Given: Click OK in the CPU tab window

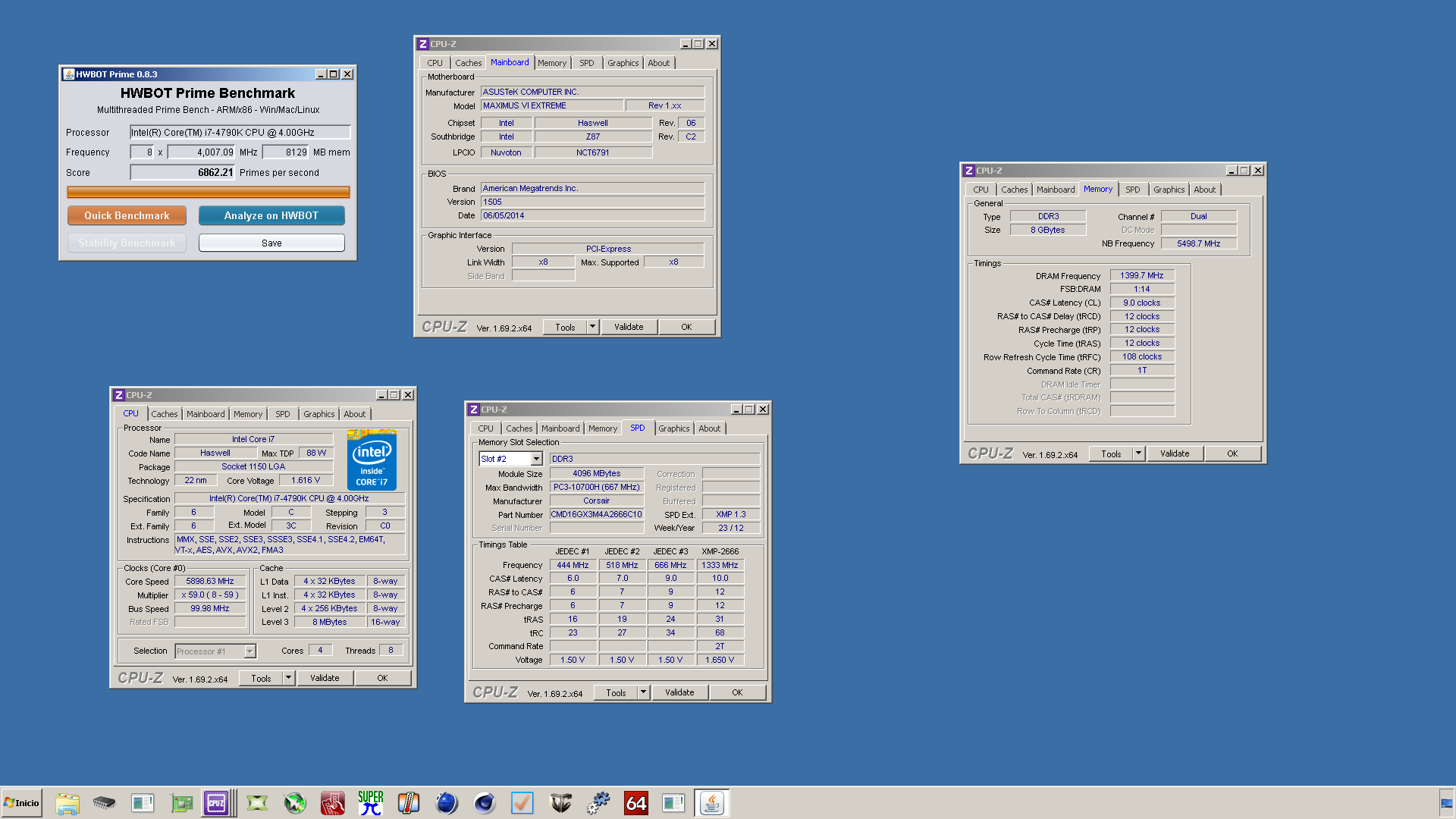Looking at the screenshot, I should pyautogui.click(x=382, y=679).
